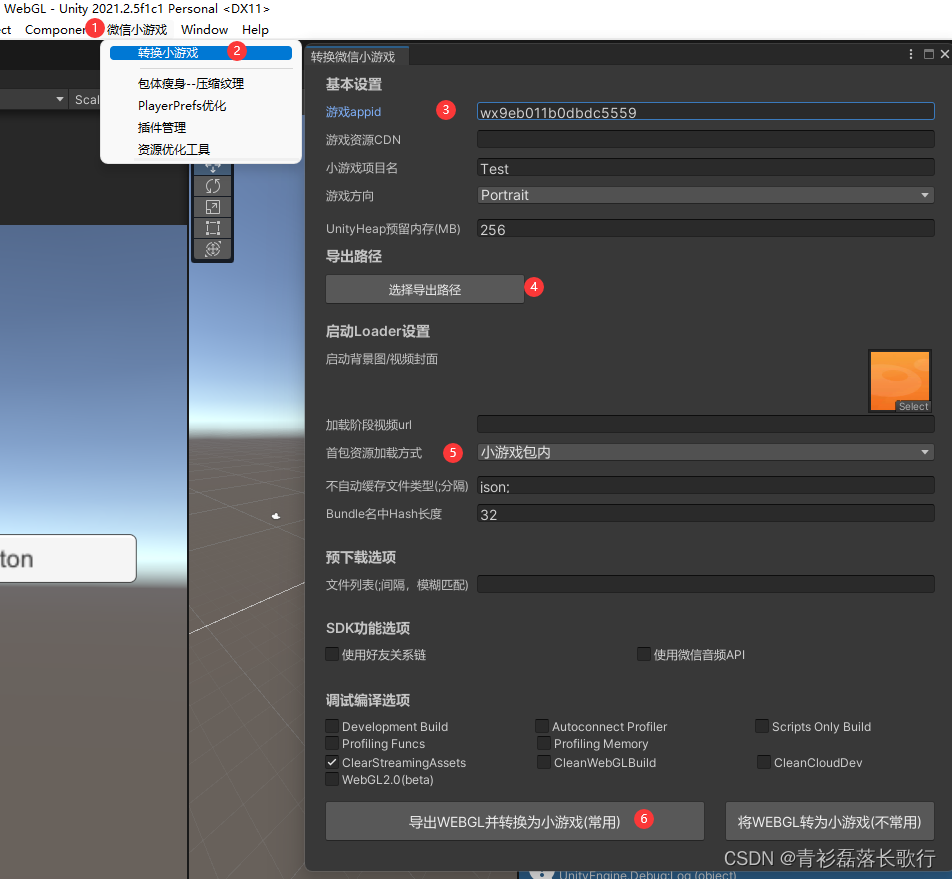Click the 启动Loader设置 heading

click(378, 331)
